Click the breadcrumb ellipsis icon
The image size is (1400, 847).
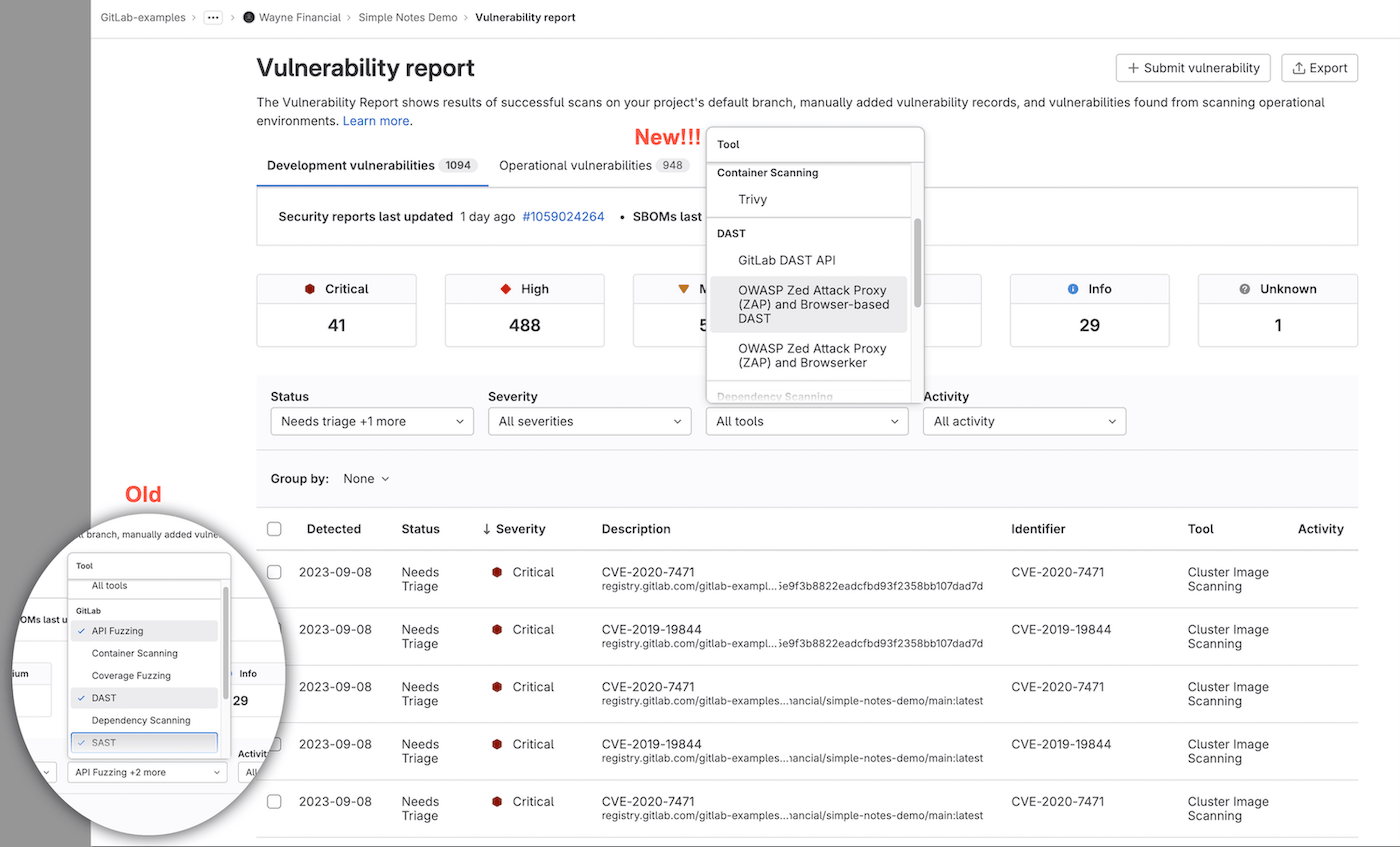click(212, 17)
